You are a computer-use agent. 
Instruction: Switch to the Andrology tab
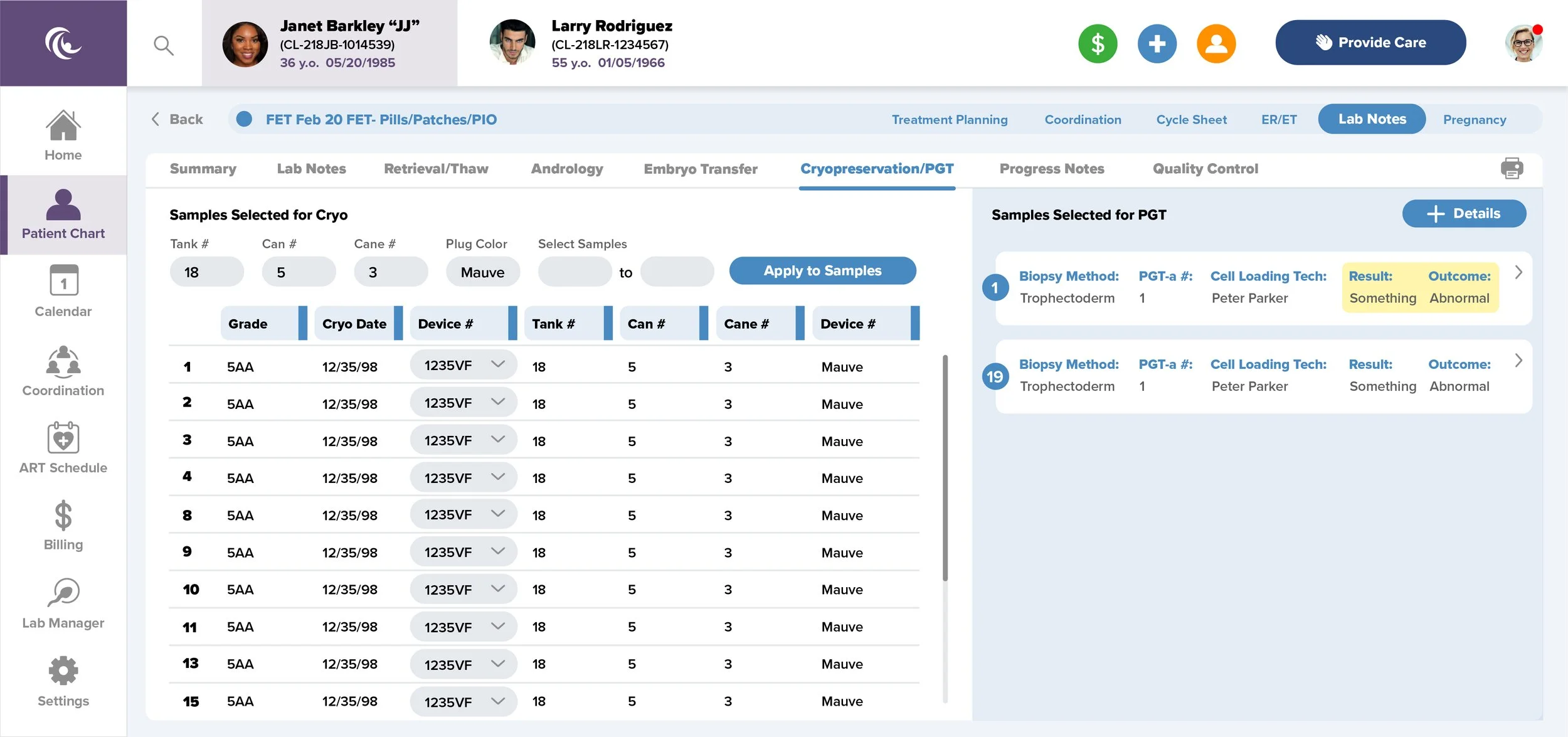click(566, 169)
